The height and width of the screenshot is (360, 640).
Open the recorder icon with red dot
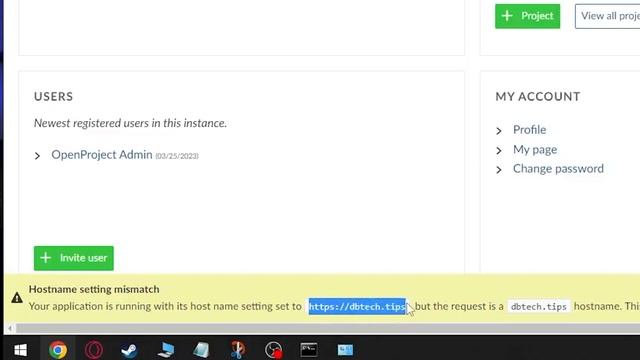pos(273,350)
